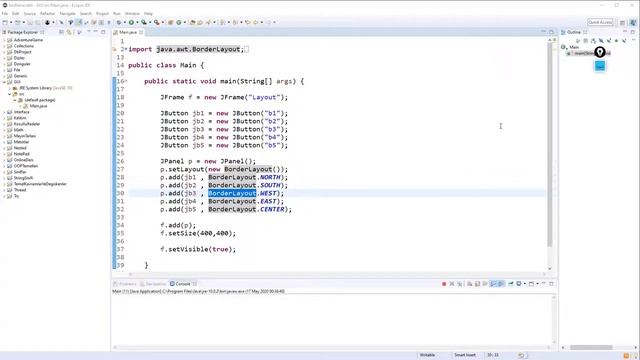Click the green Run button in toolbar
Viewport: 640px width, 360px height.
(131, 22)
